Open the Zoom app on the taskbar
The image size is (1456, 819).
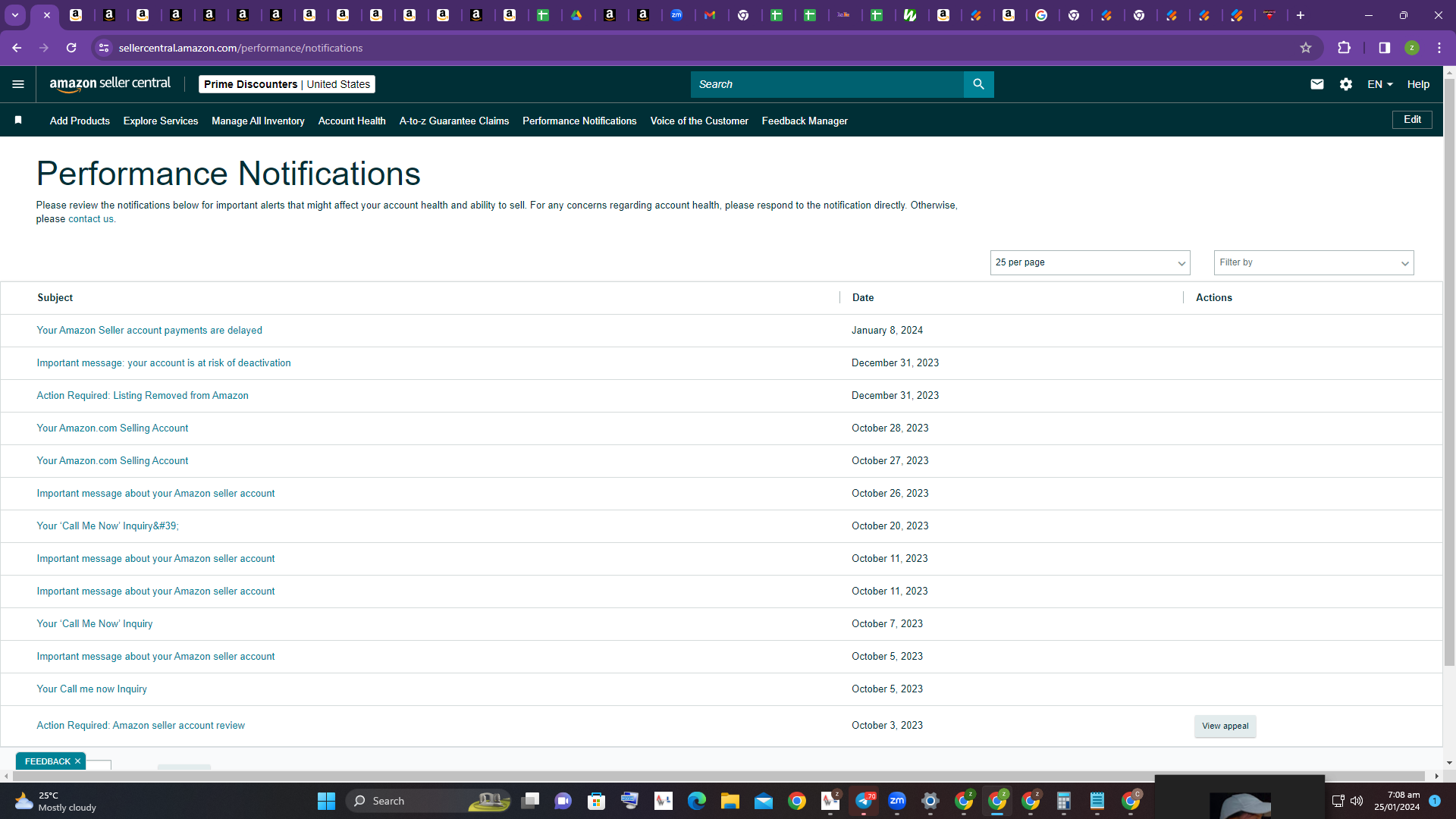897,801
